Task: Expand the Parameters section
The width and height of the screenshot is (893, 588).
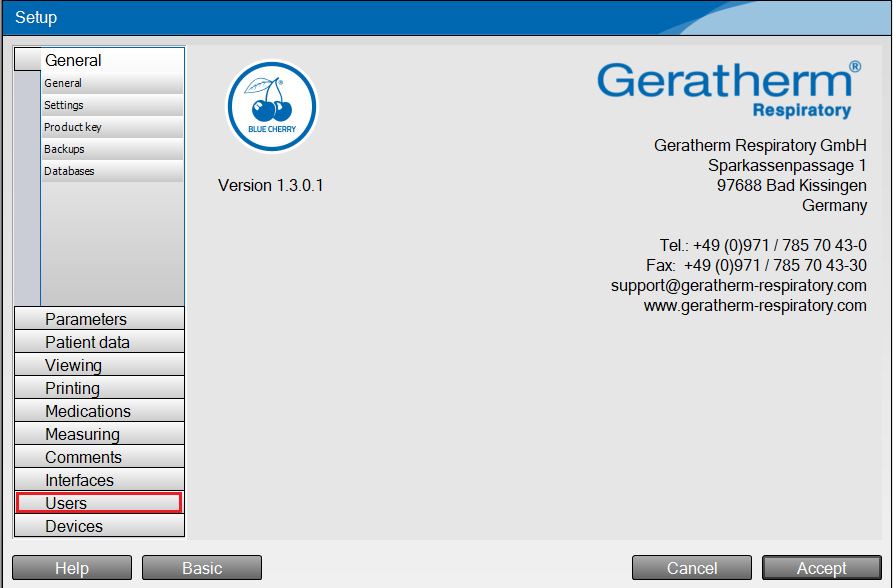Action: click(x=99, y=318)
